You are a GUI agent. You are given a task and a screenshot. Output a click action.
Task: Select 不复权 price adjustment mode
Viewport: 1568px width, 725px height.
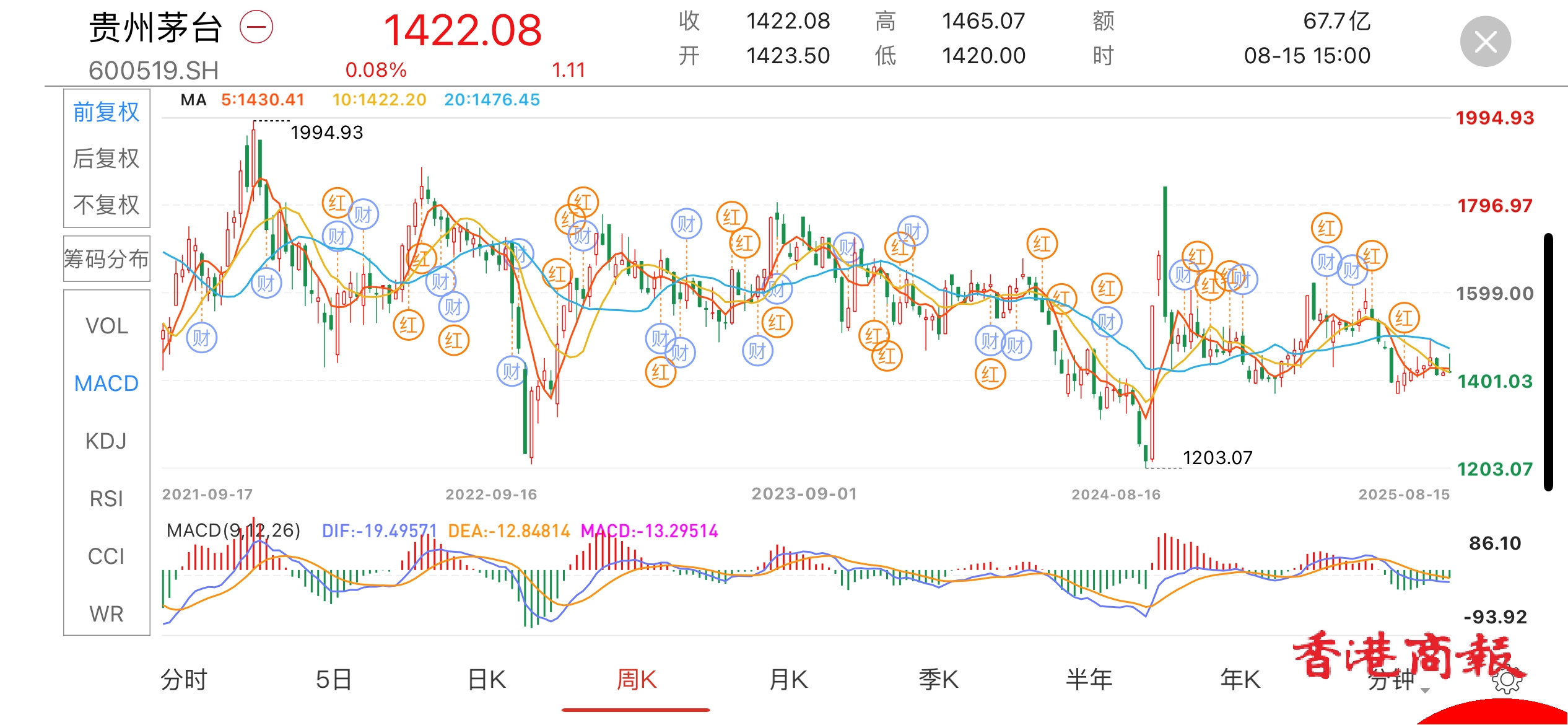tap(105, 204)
